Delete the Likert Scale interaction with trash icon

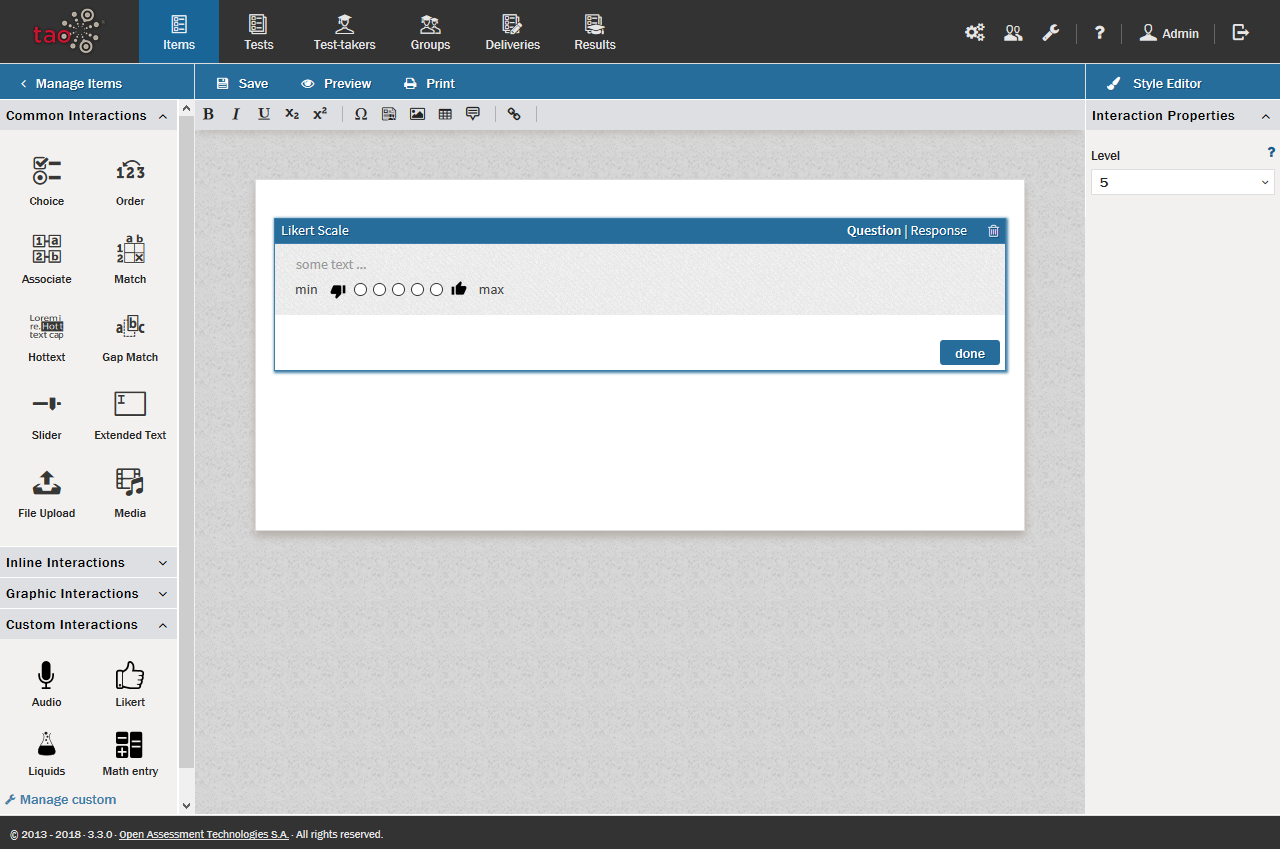pyautogui.click(x=993, y=231)
